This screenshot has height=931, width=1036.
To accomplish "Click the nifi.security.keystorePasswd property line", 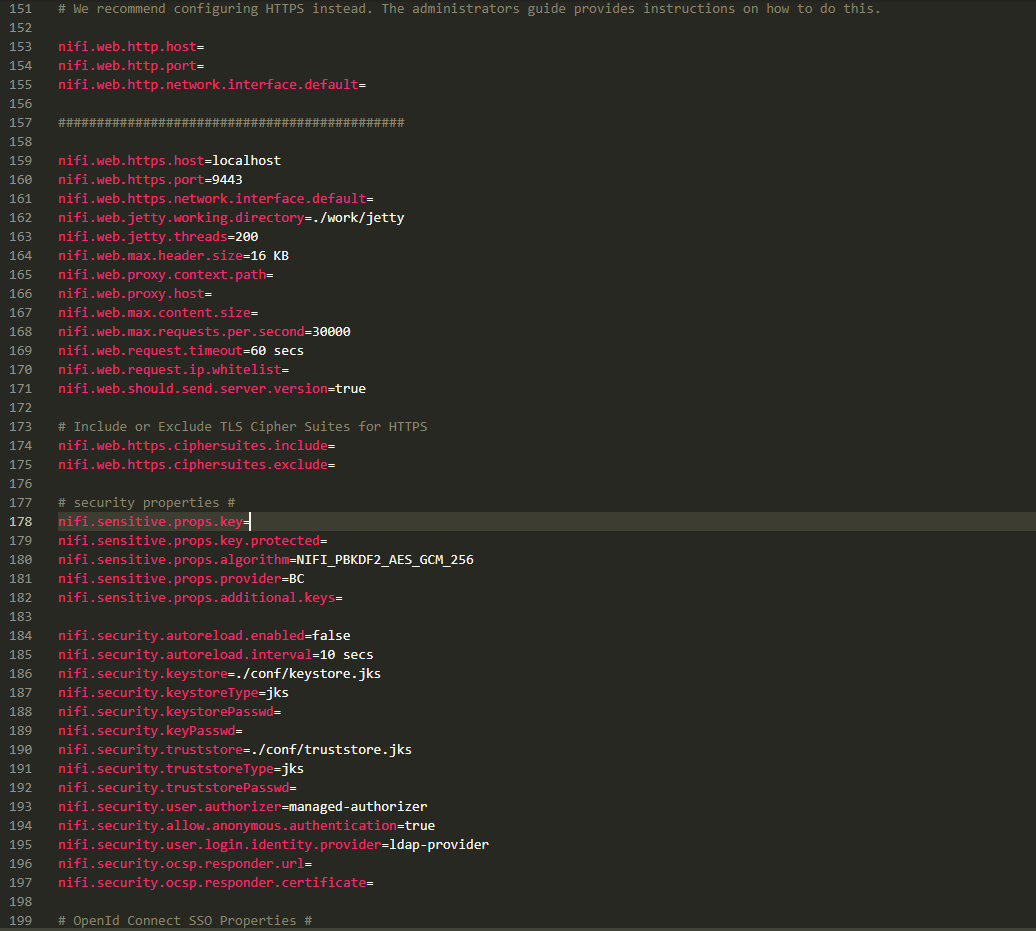I will point(165,712).
